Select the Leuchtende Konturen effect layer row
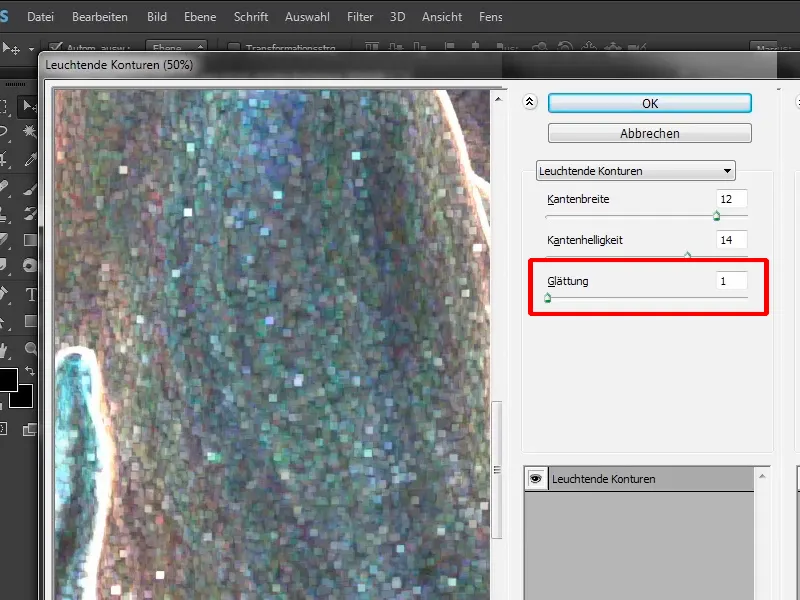 (652, 479)
